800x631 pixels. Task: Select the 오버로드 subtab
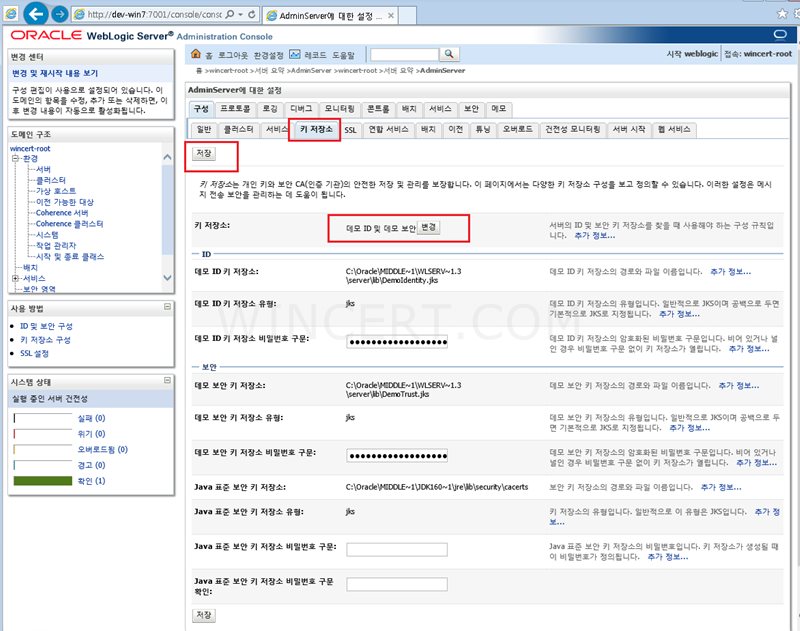(517, 130)
